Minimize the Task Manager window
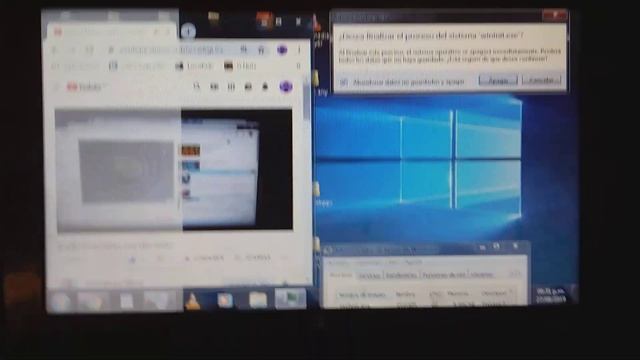 pos(482,247)
